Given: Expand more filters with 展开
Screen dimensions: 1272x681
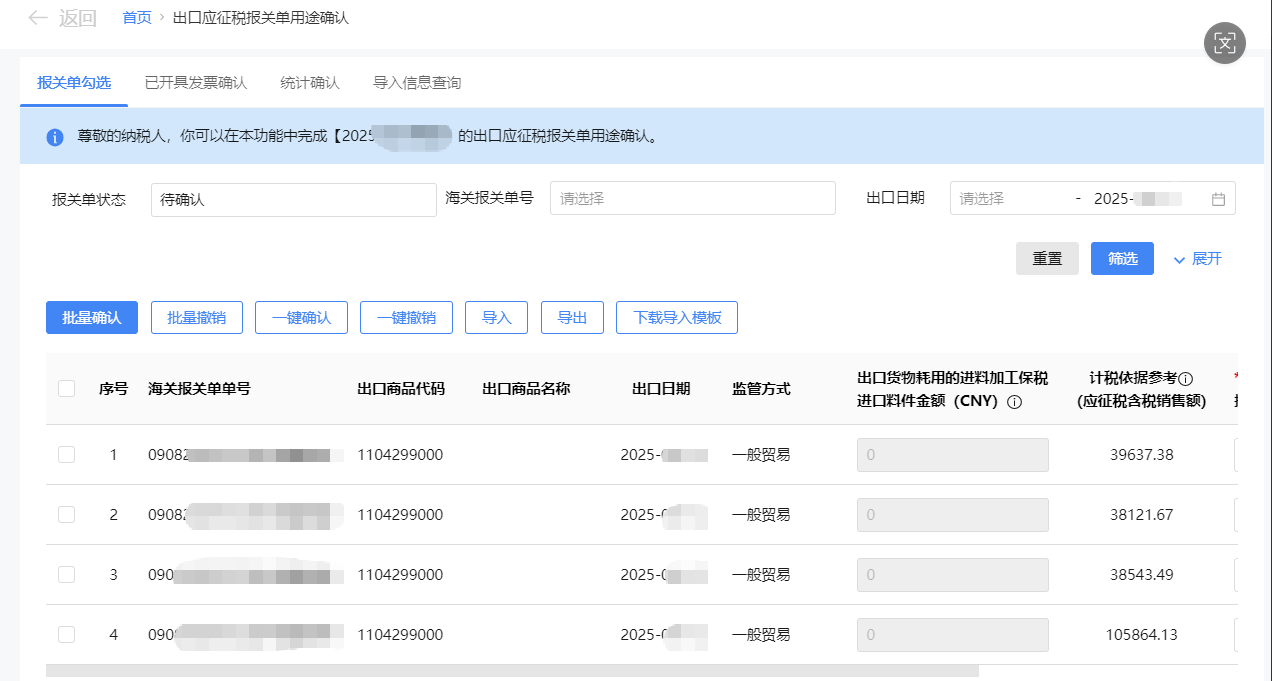Looking at the screenshot, I should tap(1197, 259).
